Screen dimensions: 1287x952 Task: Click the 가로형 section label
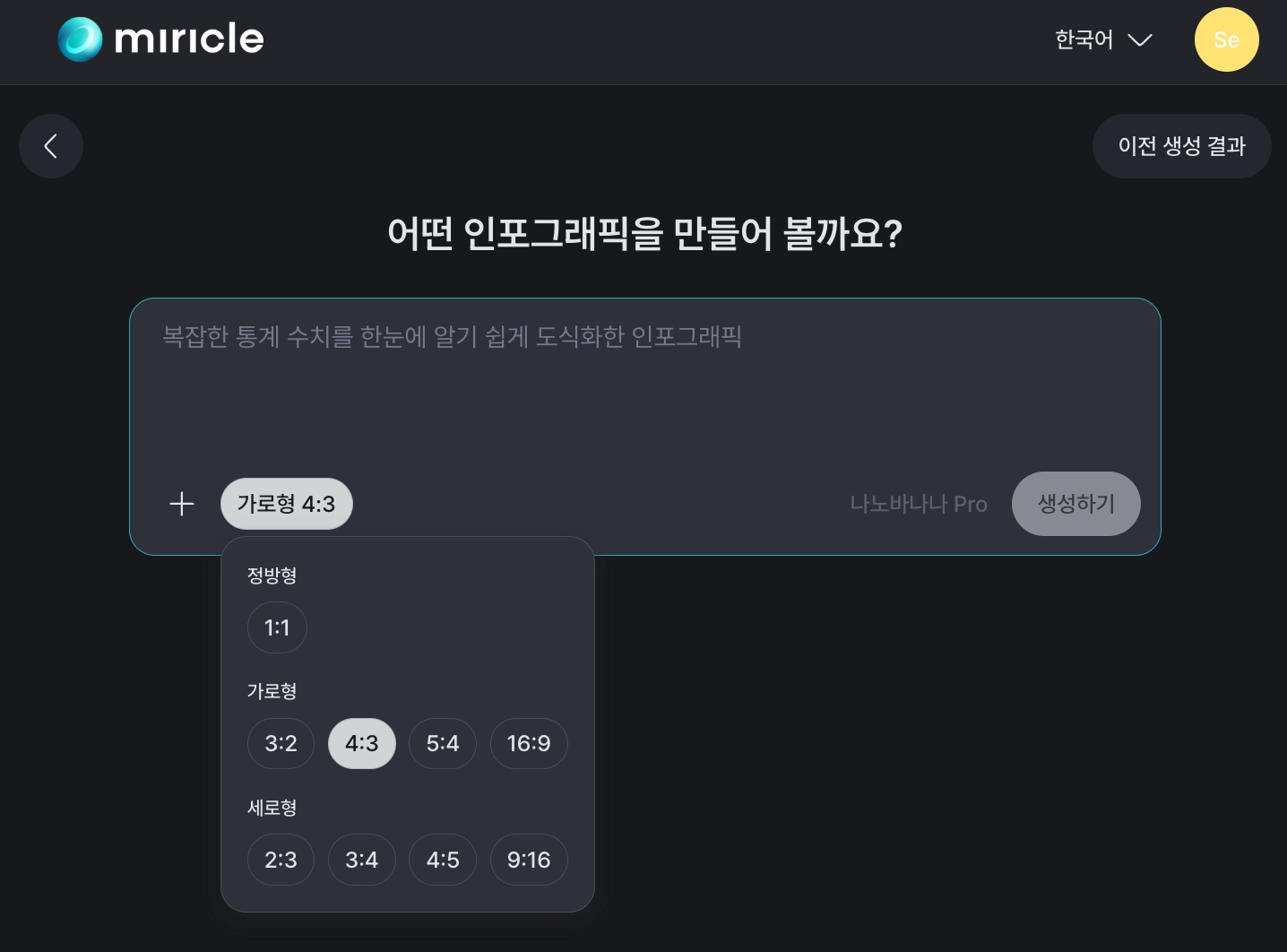(272, 691)
